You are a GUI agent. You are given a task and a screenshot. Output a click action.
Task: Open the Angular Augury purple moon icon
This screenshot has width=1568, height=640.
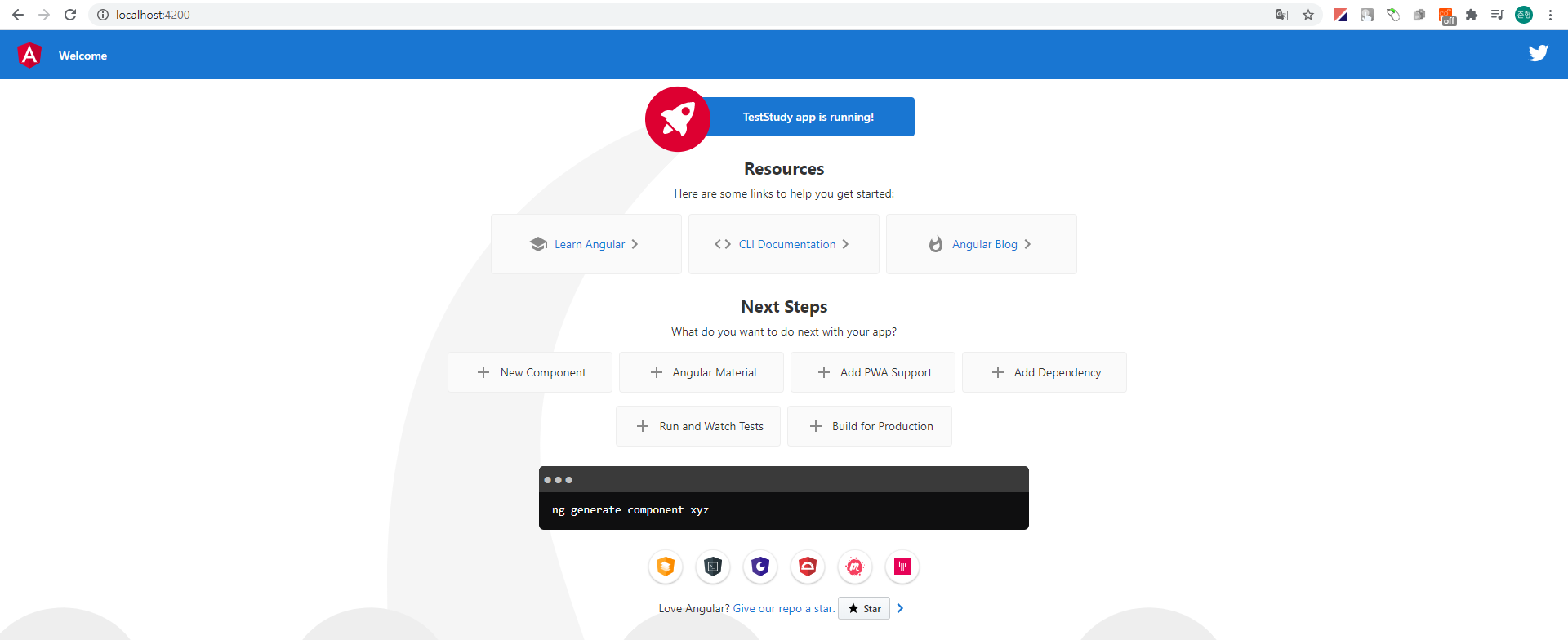[x=760, y=567]
